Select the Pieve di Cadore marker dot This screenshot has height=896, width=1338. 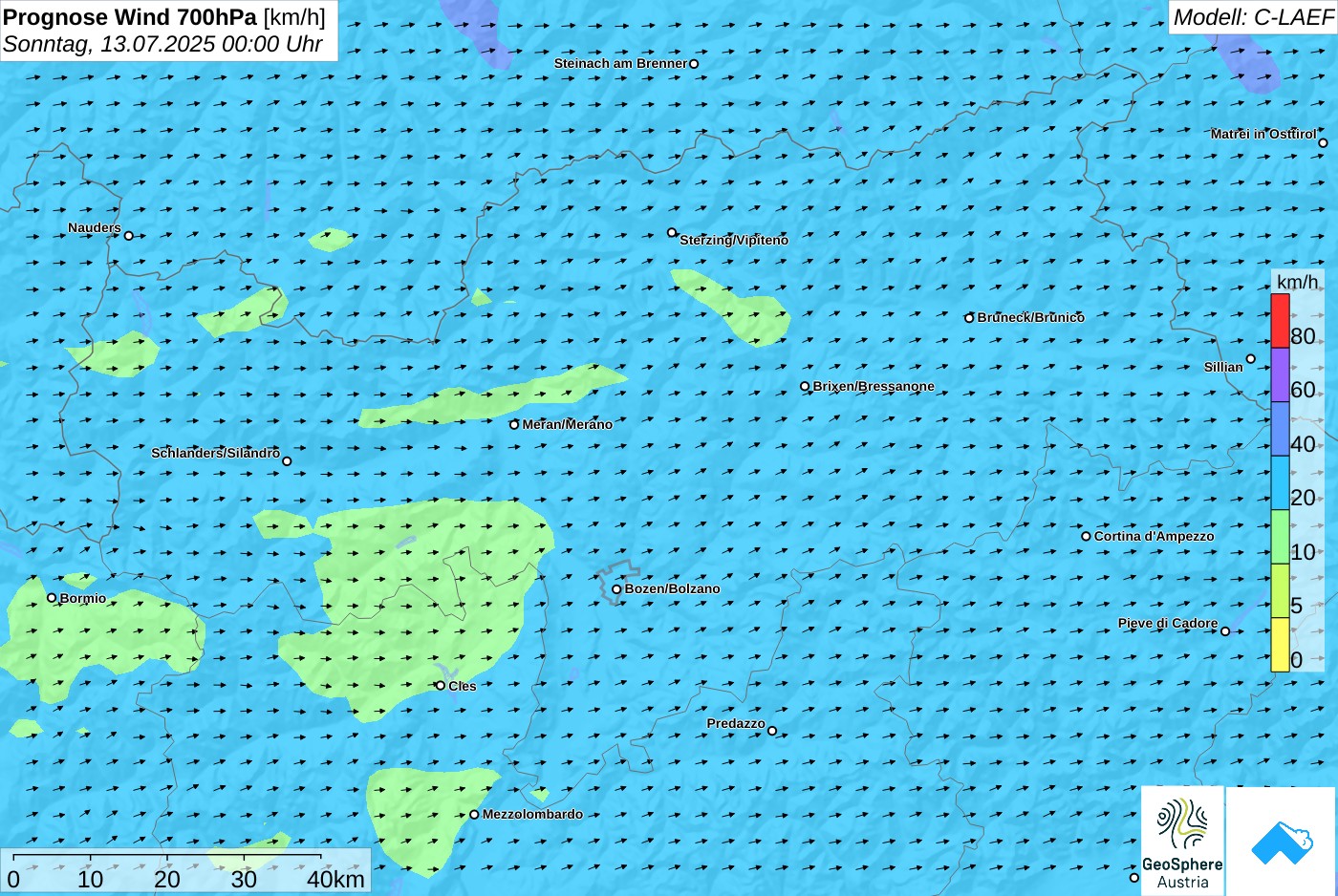pyautogui.click(x=1225, y=630)
